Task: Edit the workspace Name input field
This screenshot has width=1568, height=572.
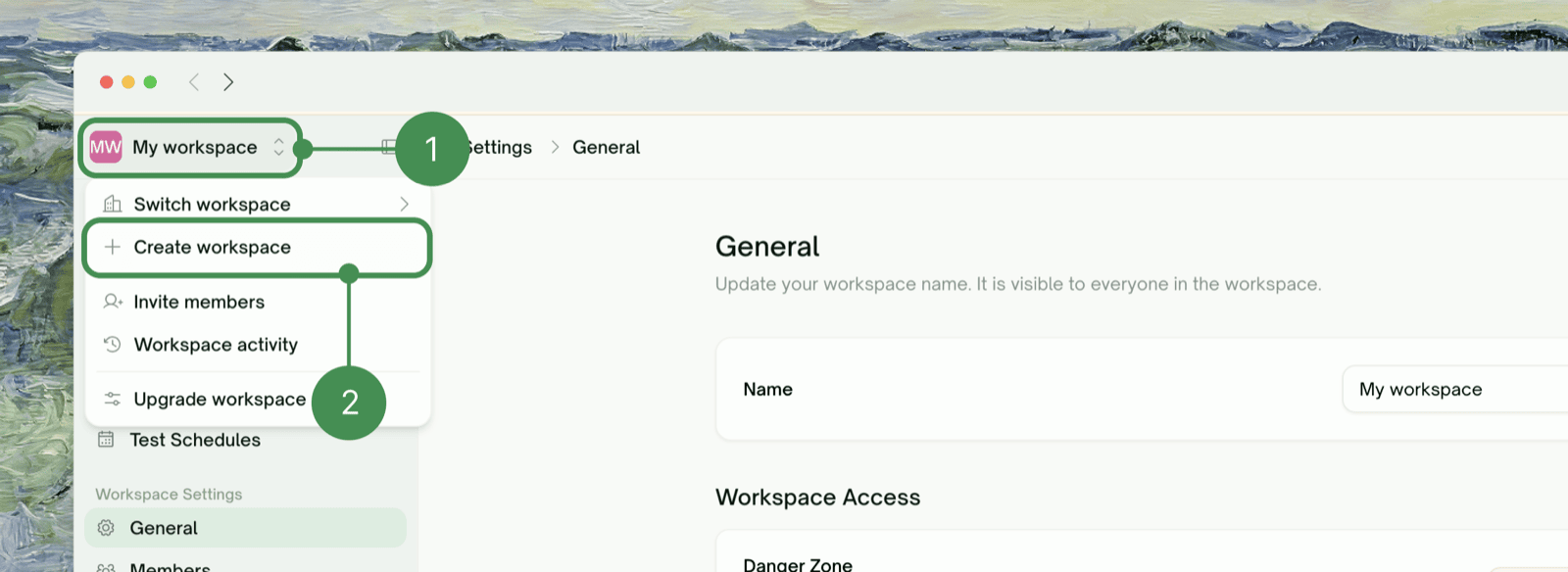Action: point(1454,390)
